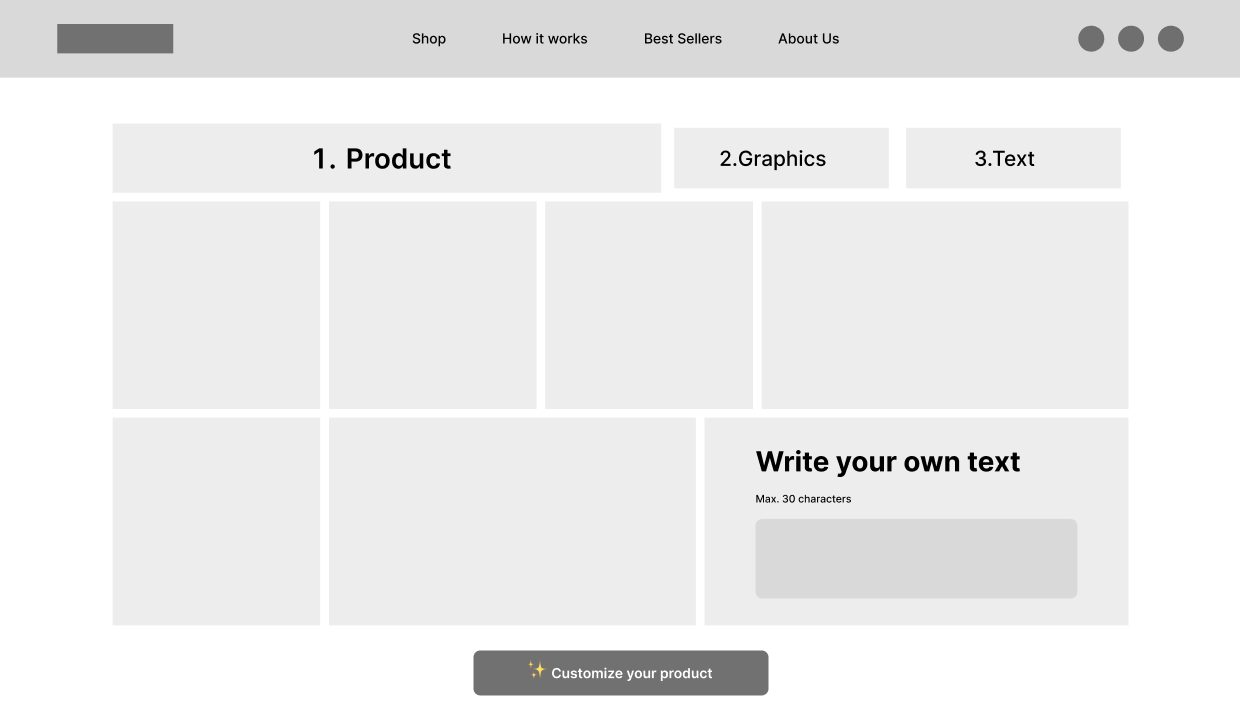This screenshot has width=1240, height=714.
Task: Open the Shop menu item
Action: 429,39
